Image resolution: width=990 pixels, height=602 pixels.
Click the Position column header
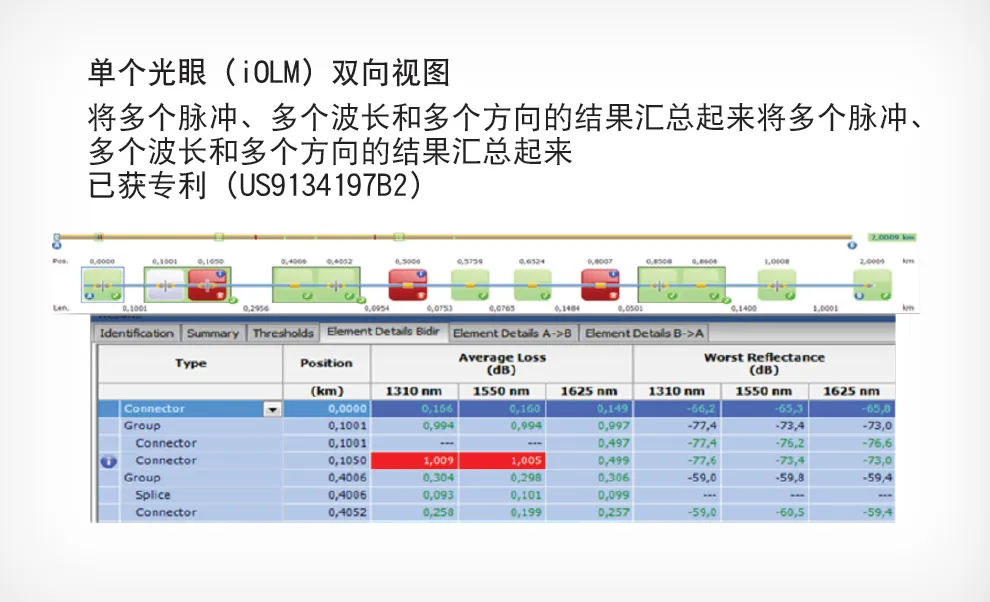[x=326, y=363]
